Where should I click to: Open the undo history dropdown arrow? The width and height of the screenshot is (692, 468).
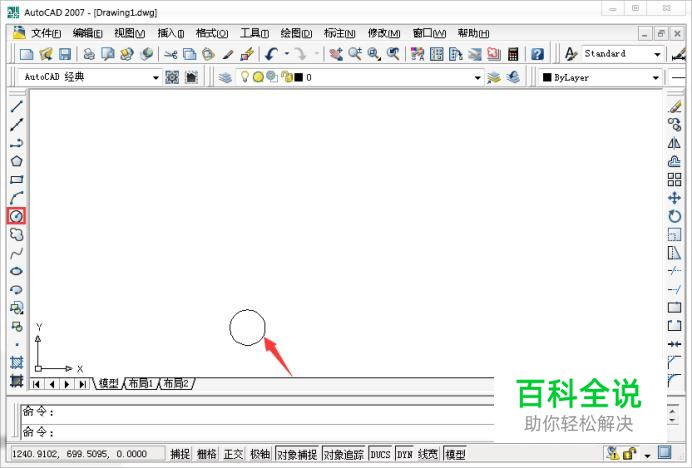click(287, 54)
